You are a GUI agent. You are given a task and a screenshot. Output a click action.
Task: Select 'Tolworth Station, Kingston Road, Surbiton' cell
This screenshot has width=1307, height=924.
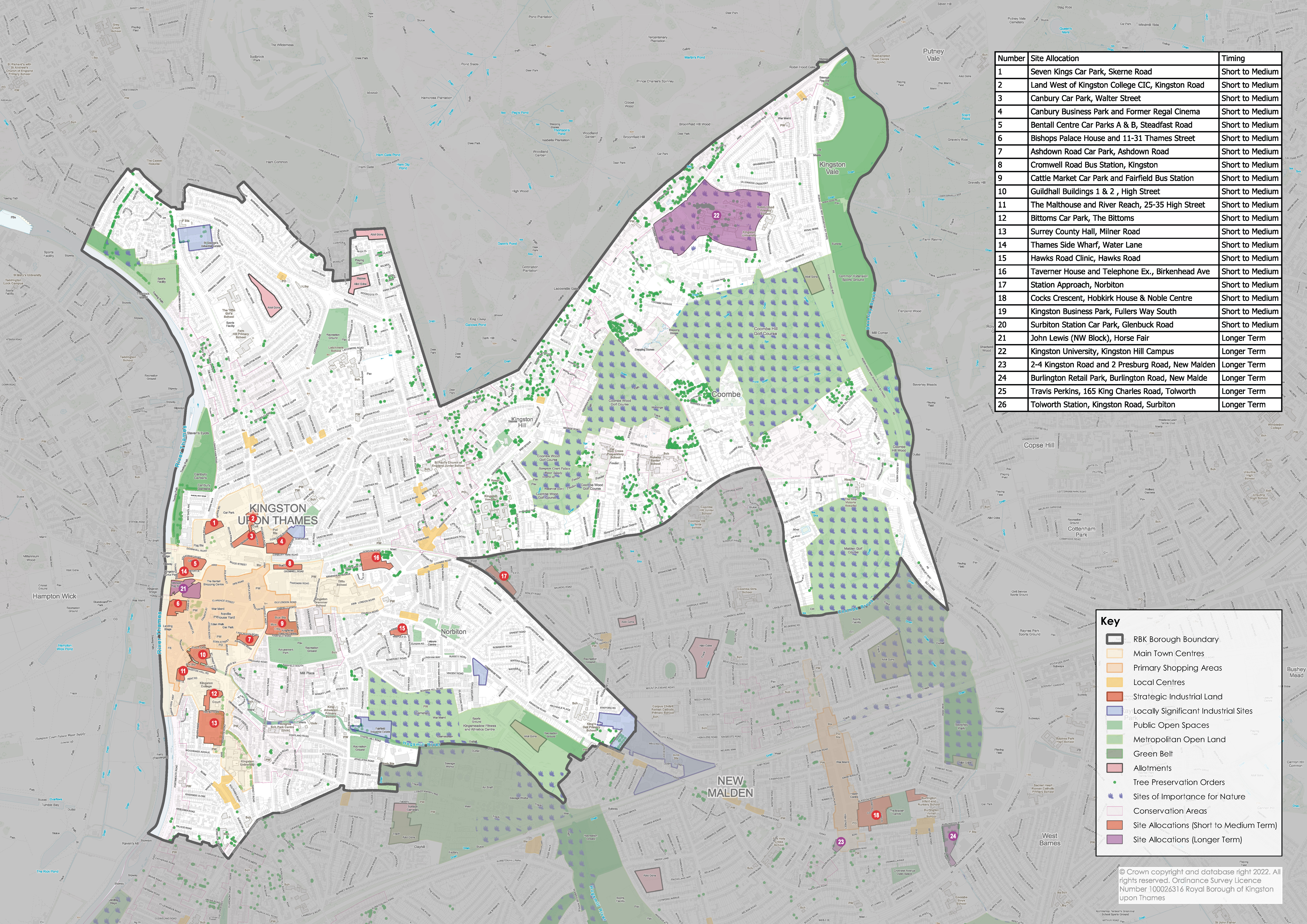coord(1123,405)
